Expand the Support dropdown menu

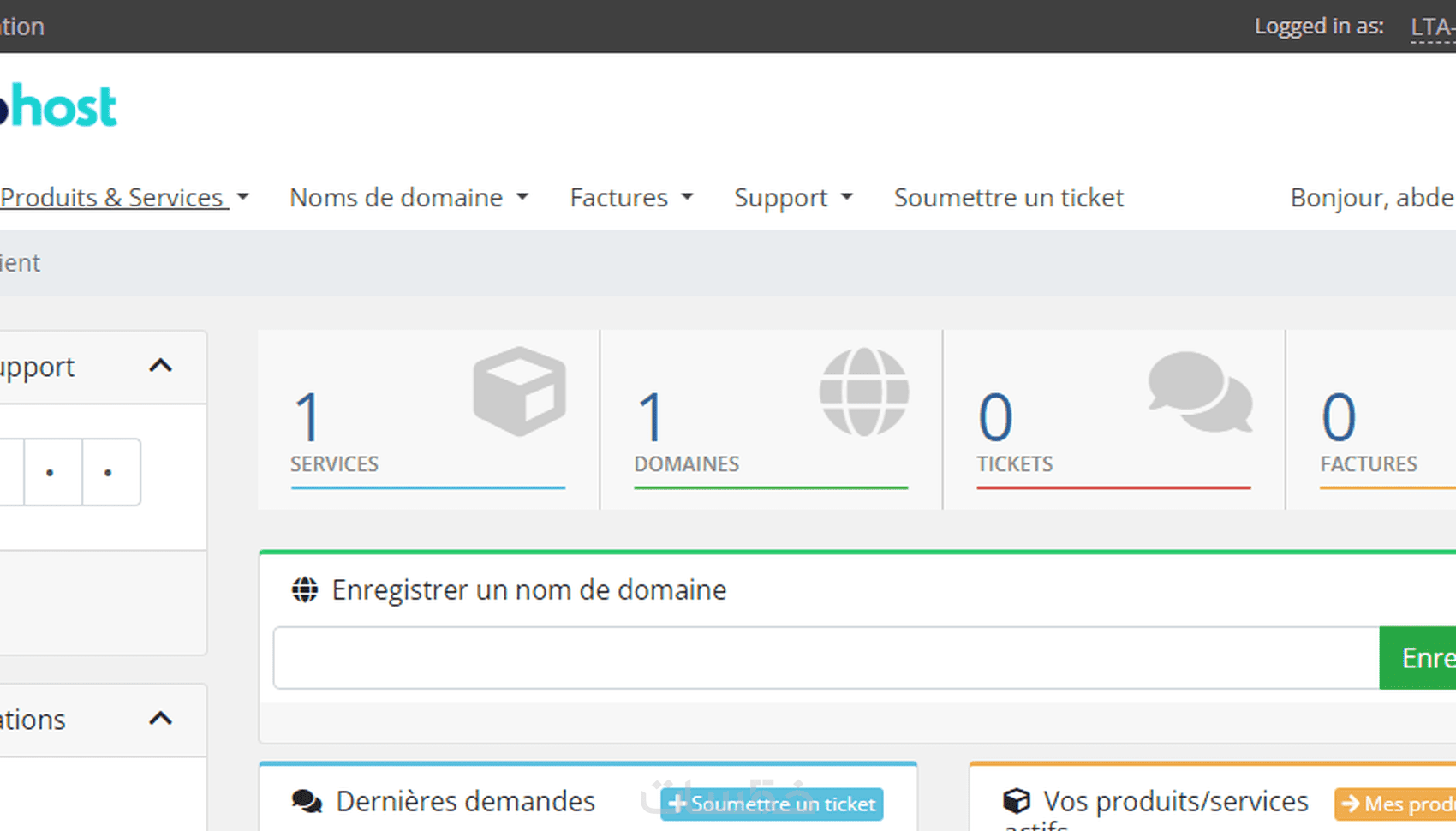793,198
